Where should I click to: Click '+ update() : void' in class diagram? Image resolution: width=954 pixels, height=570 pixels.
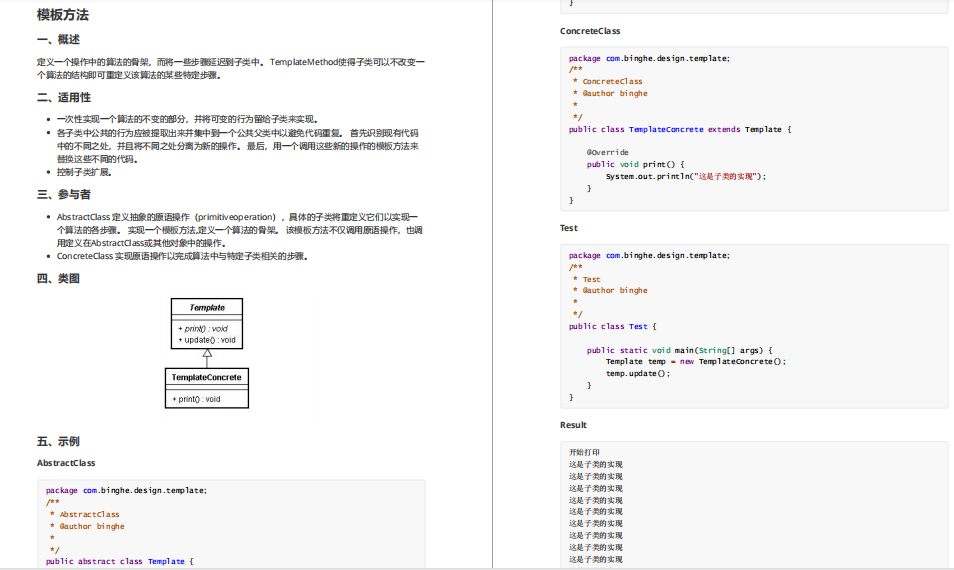pyautogui.click(x=207, y=340)
